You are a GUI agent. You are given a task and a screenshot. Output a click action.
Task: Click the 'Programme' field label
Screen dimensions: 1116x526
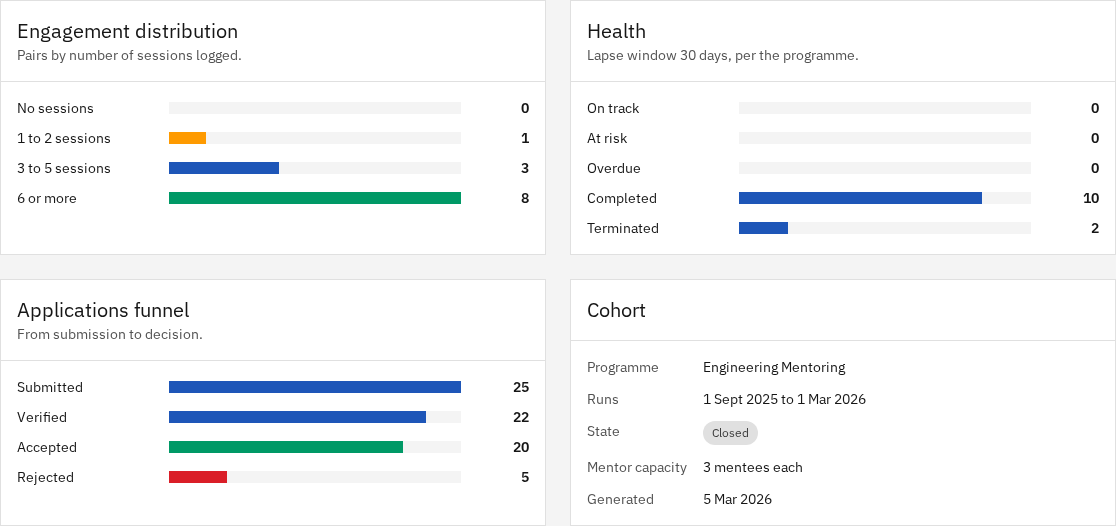click(623, 367)
